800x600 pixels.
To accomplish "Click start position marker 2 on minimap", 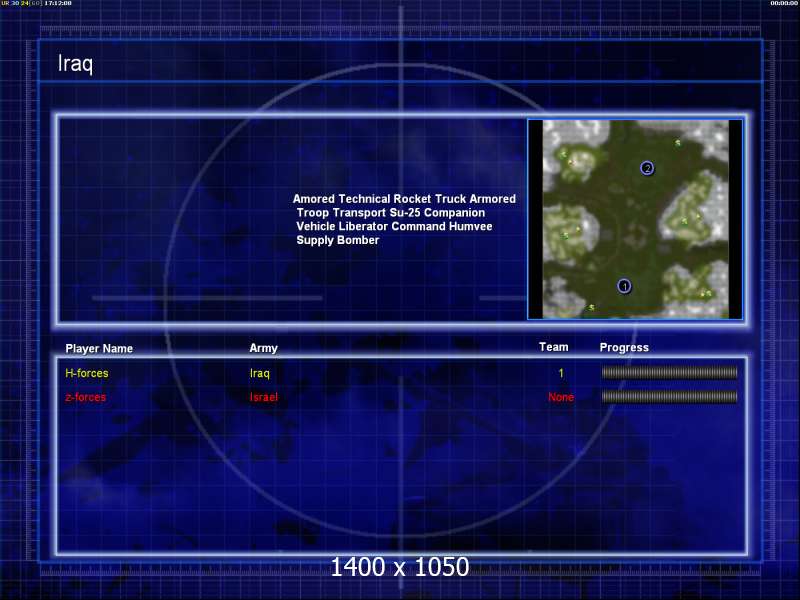I will [647, 168].
